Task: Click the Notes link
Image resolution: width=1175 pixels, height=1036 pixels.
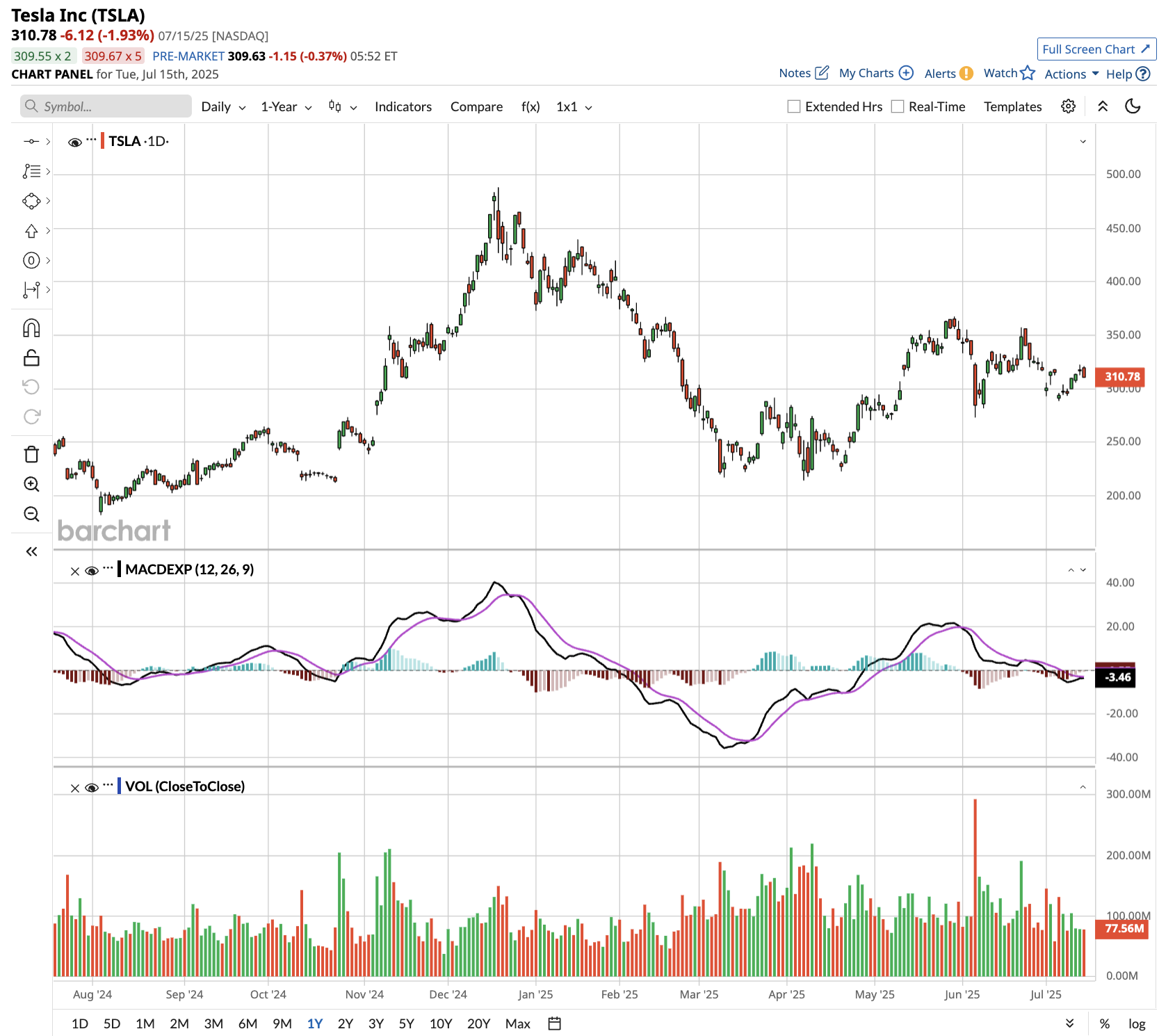Action: (795, 73)
